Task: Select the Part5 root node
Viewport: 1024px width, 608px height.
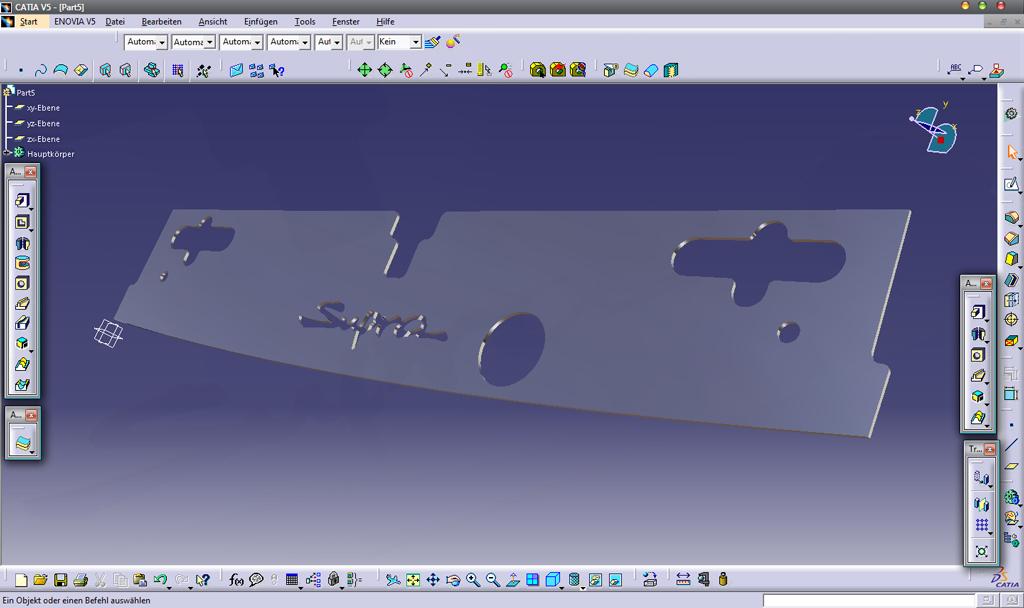Action: (25, 93)
